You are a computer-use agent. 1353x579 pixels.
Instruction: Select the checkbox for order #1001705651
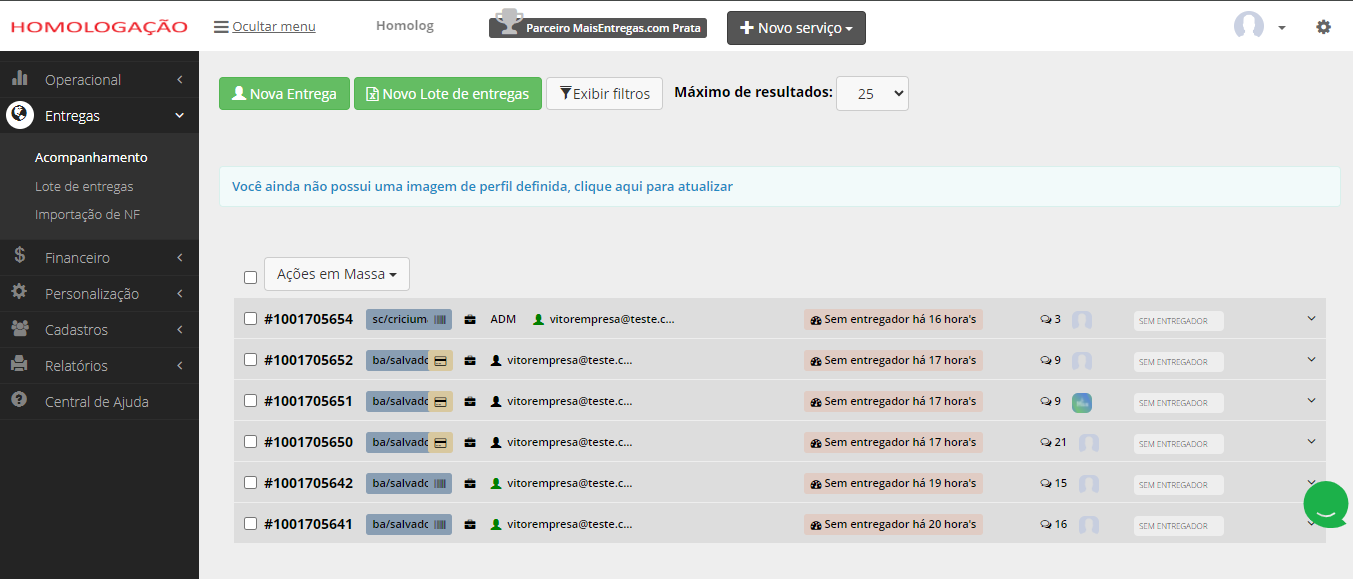[x=251, y=401]
